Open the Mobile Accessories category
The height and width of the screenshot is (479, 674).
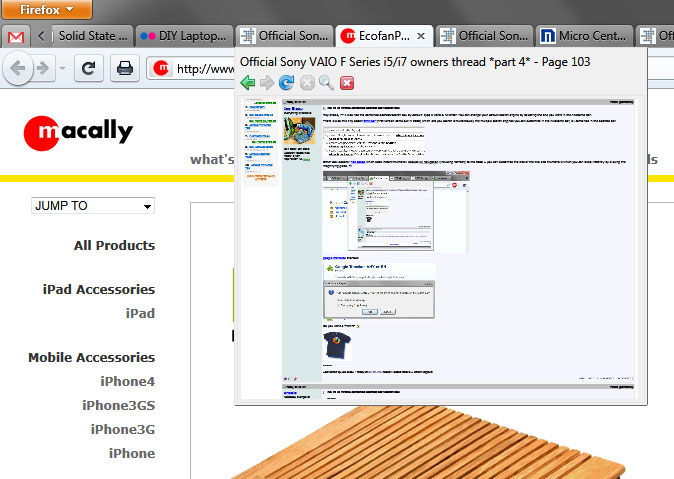click(x=92, y=357)
